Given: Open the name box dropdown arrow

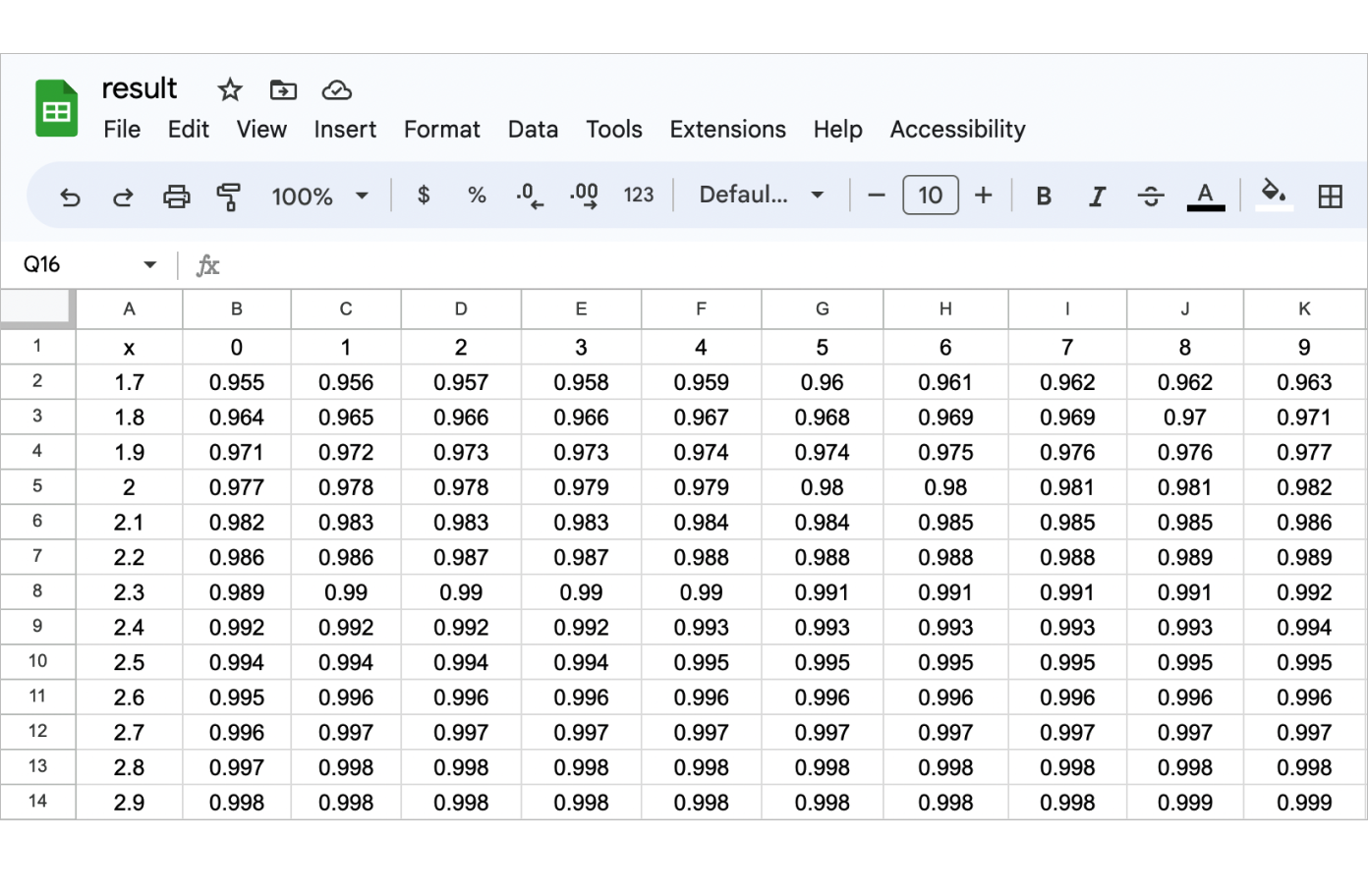Looking at the screenshot, I should 149,264.
